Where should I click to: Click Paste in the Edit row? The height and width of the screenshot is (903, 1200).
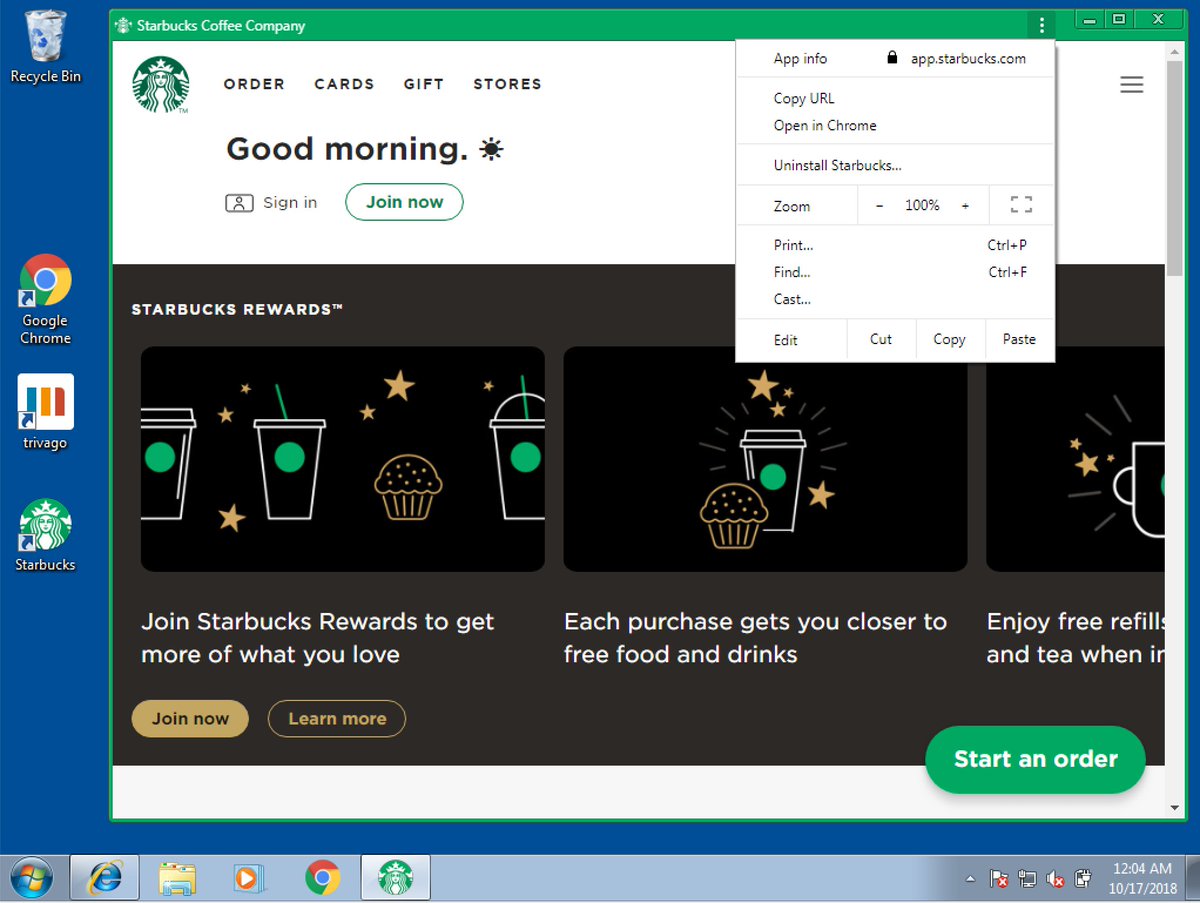coord(1020,339)
